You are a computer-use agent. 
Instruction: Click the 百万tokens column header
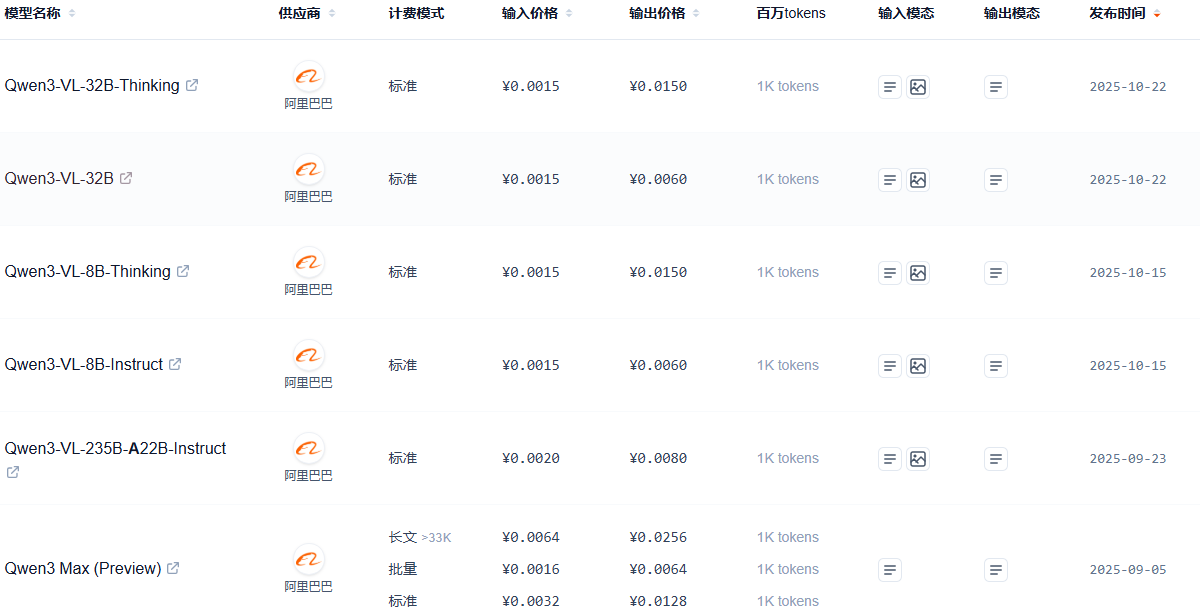(x=791, y=14)
